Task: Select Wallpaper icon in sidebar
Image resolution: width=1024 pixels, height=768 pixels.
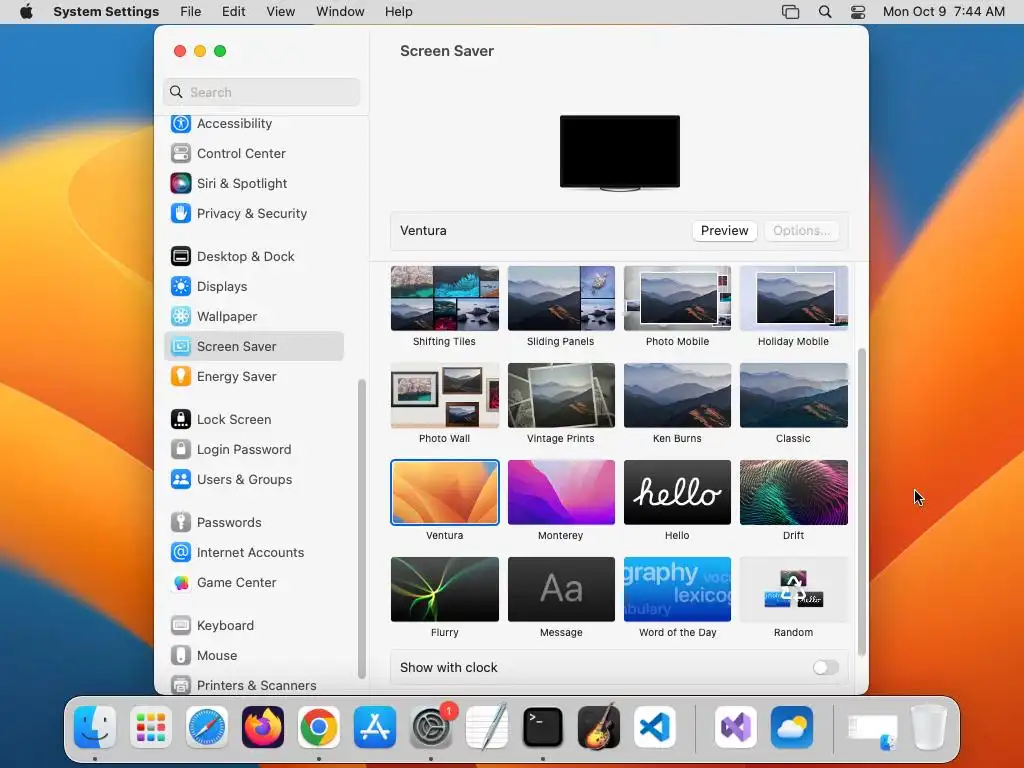Action: 181,317
